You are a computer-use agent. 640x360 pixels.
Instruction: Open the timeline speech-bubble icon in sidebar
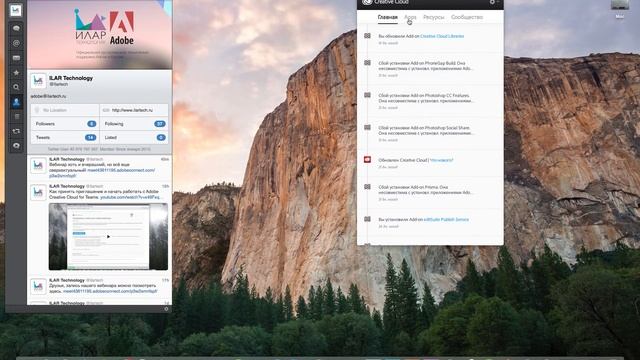click(x=16, y=28)
